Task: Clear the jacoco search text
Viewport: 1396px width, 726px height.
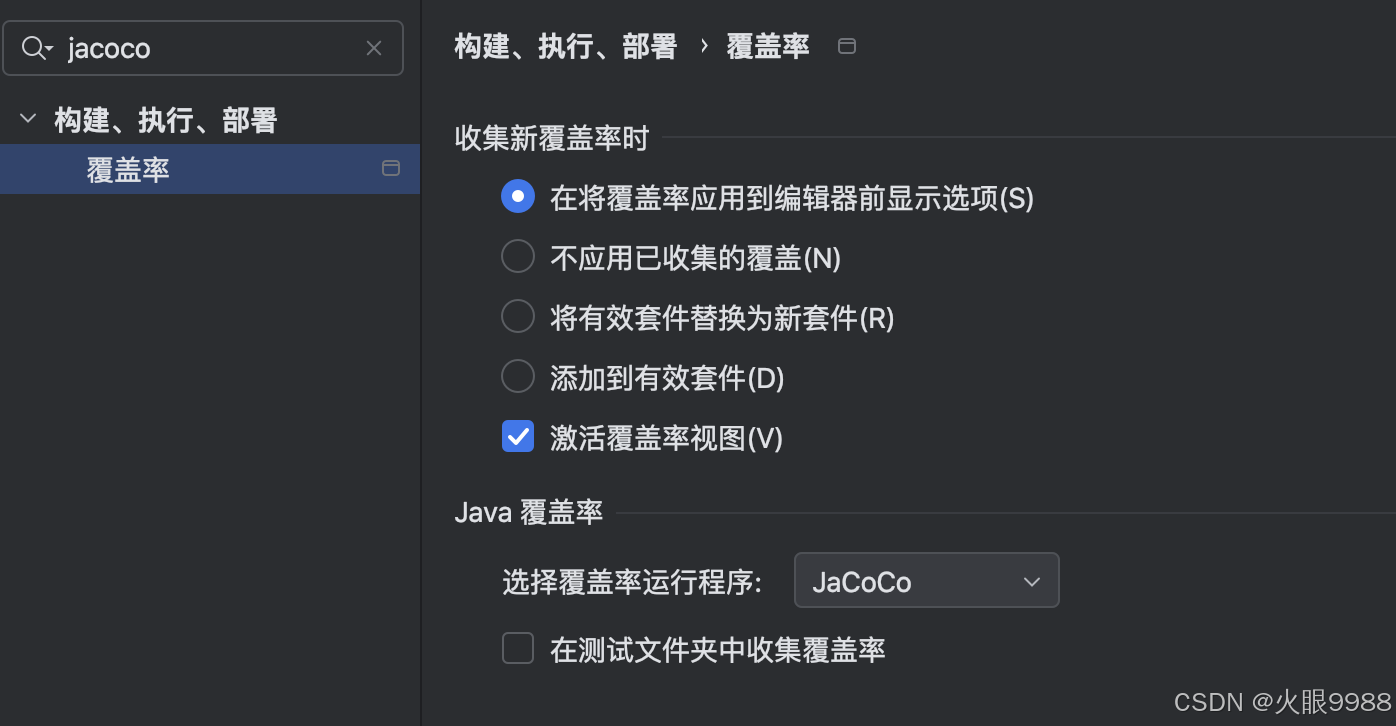Action: pos(374,48)
